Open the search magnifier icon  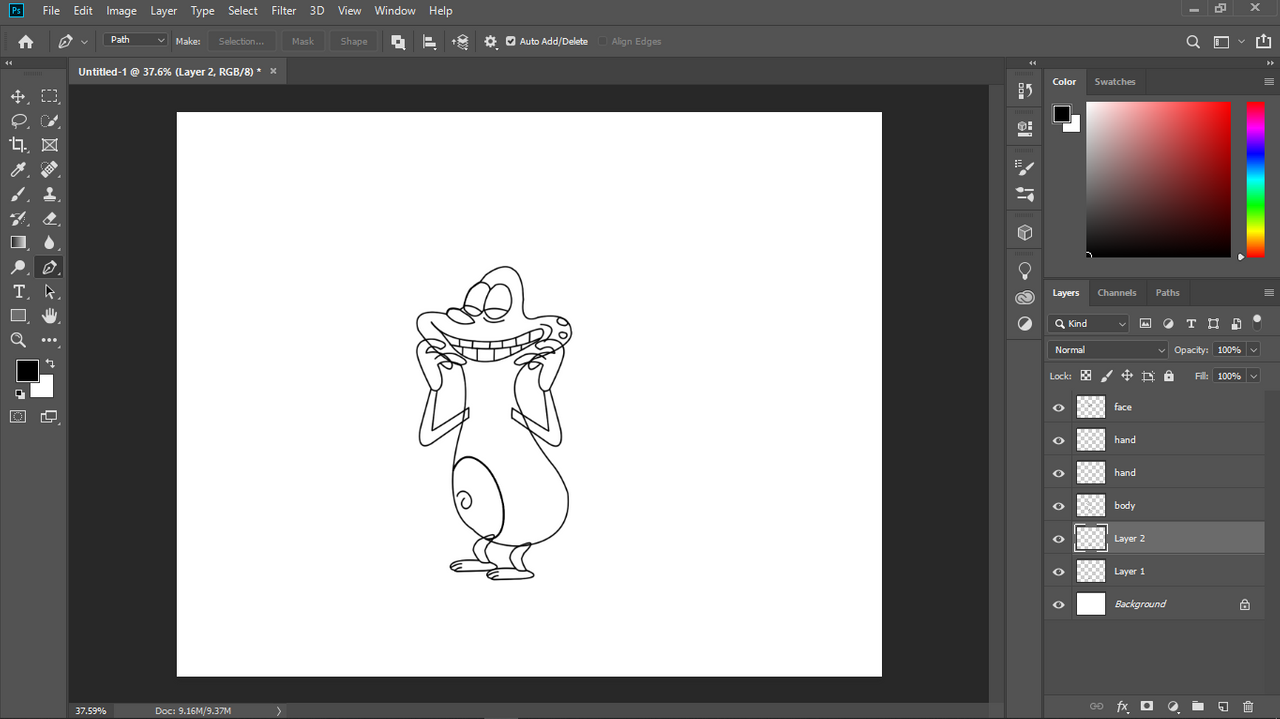point(1193,42)
